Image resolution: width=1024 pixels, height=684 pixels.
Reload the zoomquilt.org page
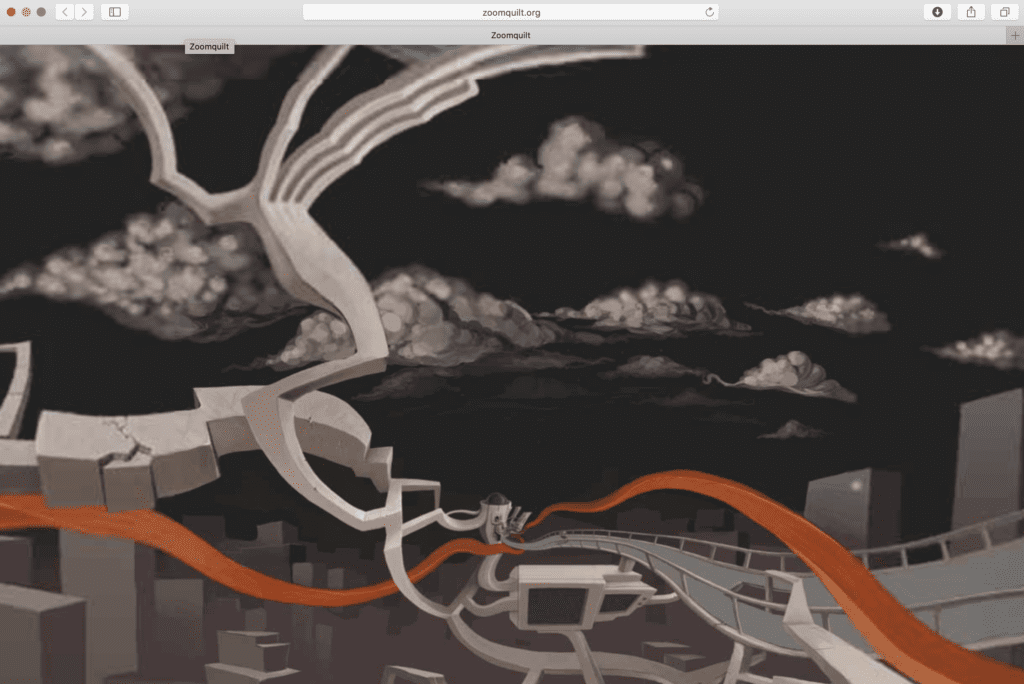(x=709, y=12)
